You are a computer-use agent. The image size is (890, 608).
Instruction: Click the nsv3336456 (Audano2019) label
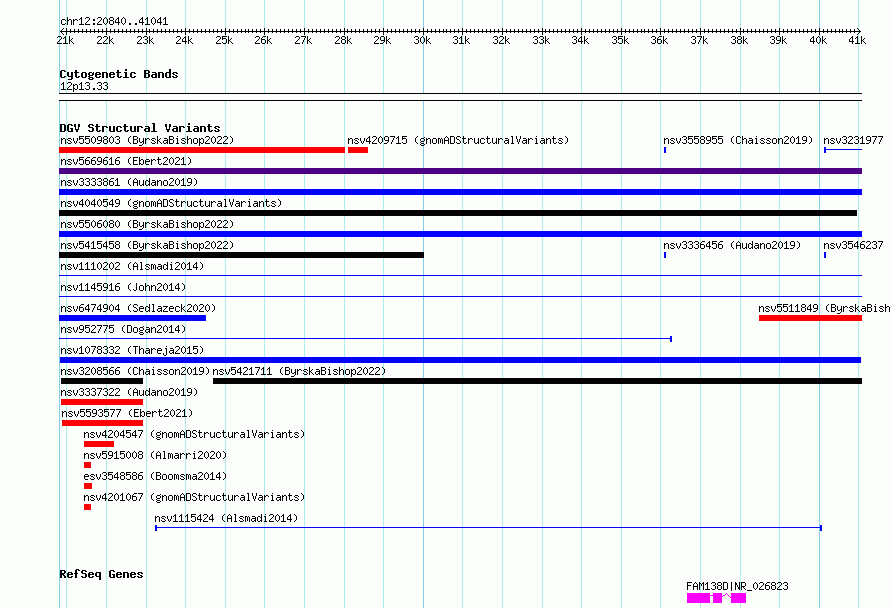732,245
